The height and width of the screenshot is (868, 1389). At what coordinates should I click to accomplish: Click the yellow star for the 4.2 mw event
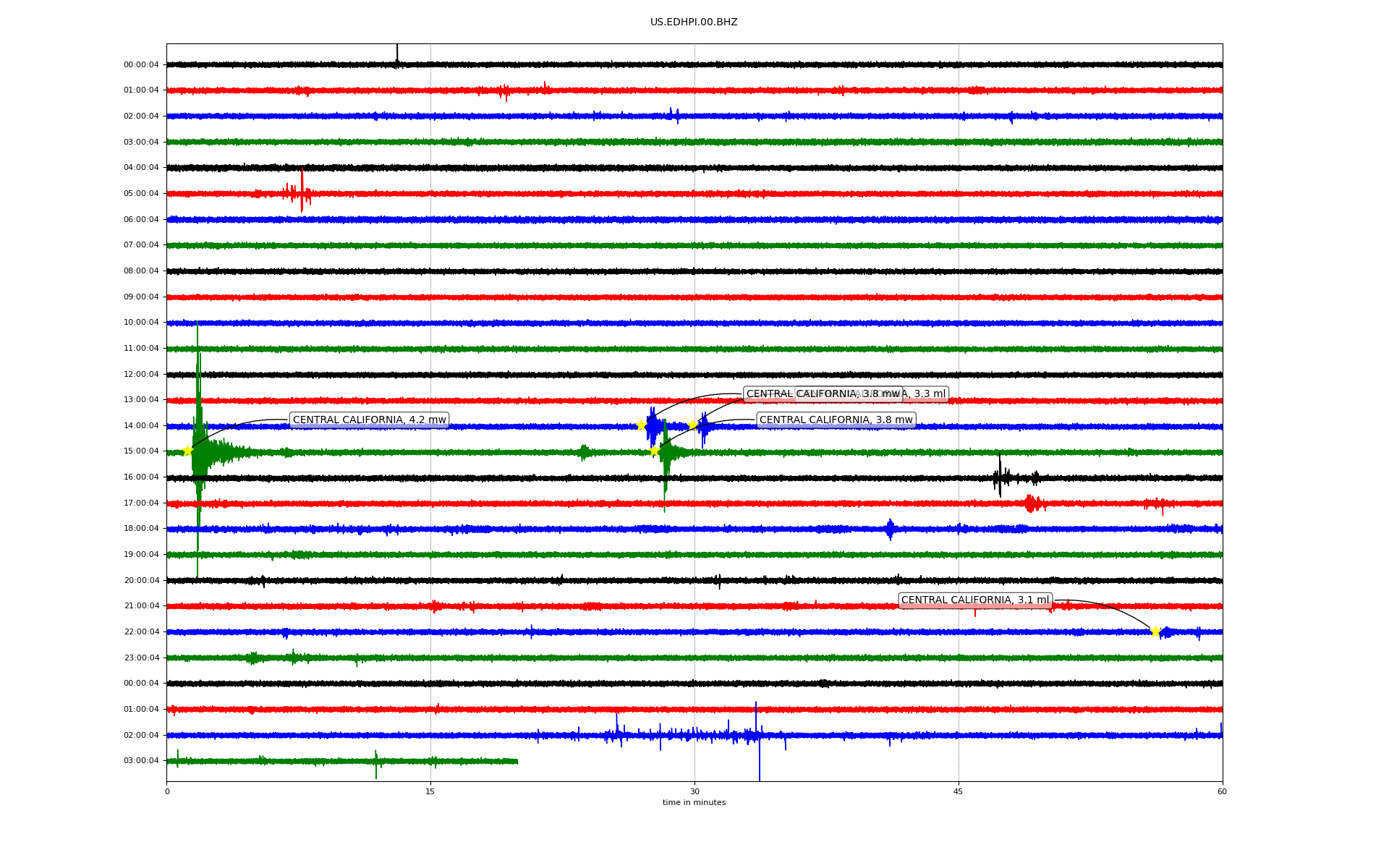pyautogui.click(x=188, y=451)
